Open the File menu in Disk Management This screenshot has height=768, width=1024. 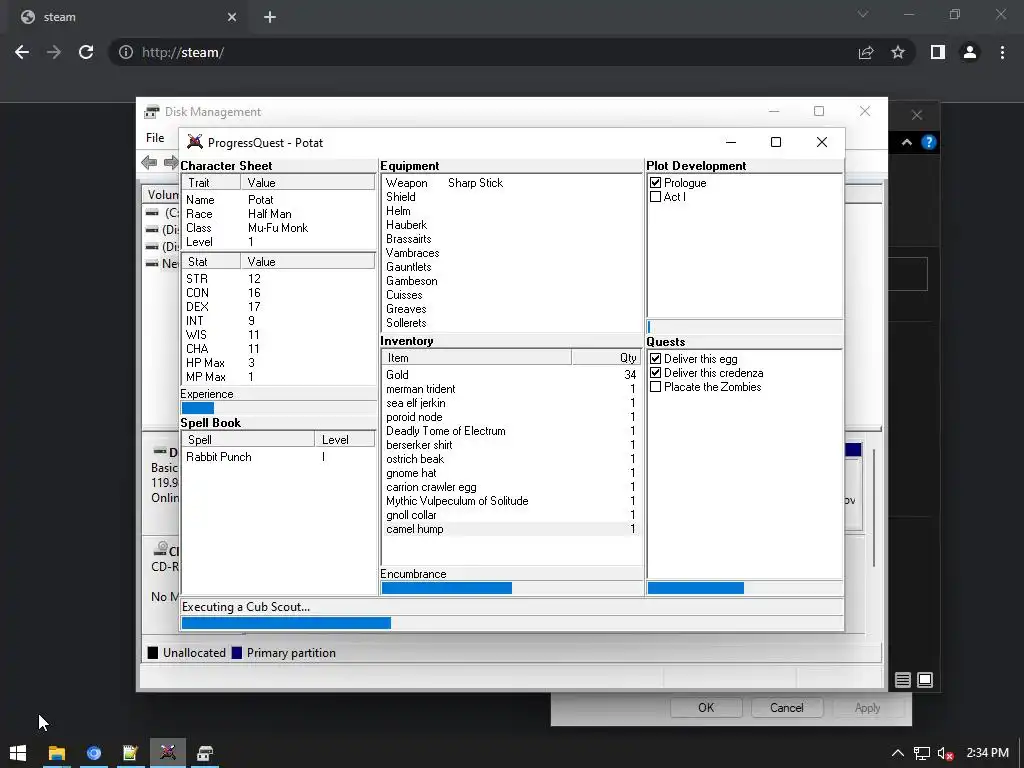[x=155, y=138]
